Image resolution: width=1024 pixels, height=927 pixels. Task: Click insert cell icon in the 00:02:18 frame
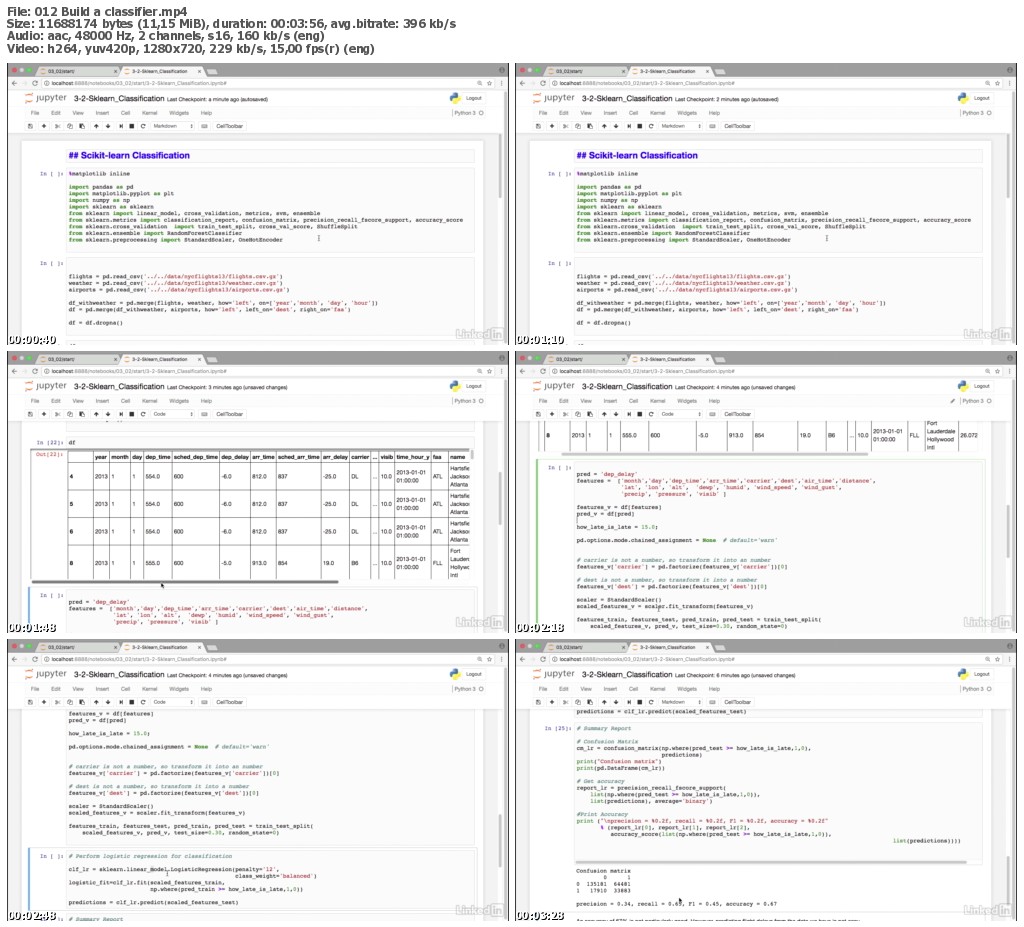pos(552,414)
